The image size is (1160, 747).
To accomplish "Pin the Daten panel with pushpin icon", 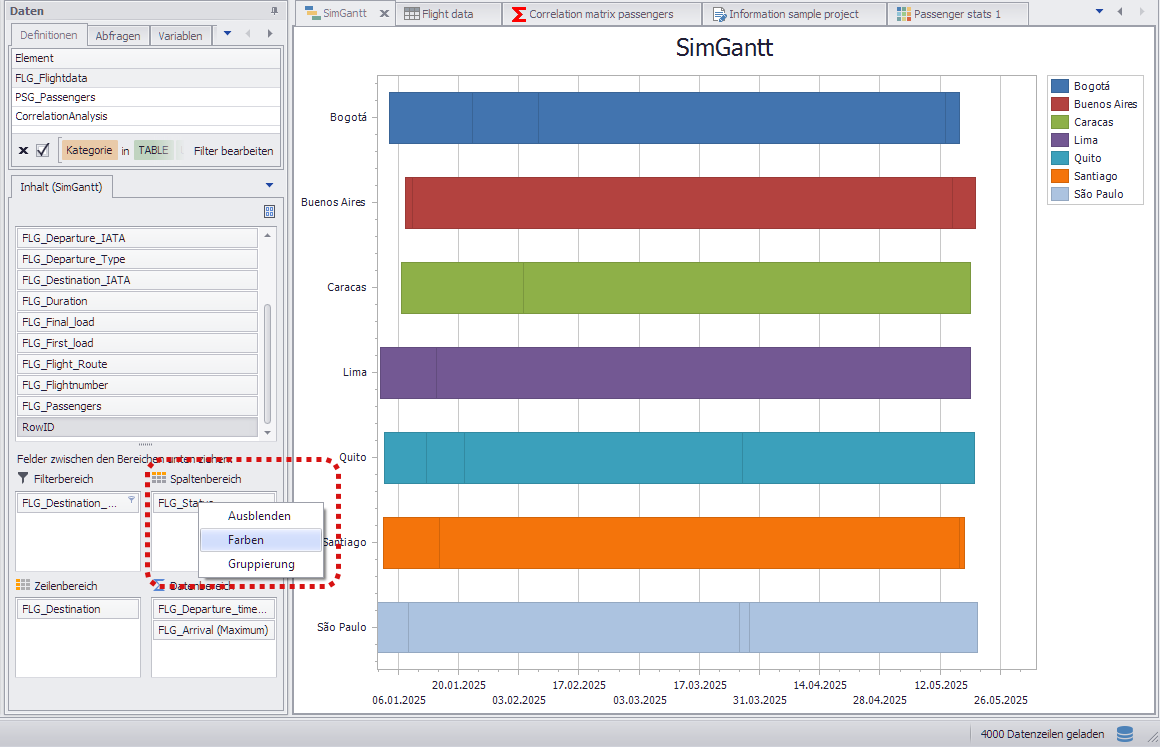I will click(274, 10).
